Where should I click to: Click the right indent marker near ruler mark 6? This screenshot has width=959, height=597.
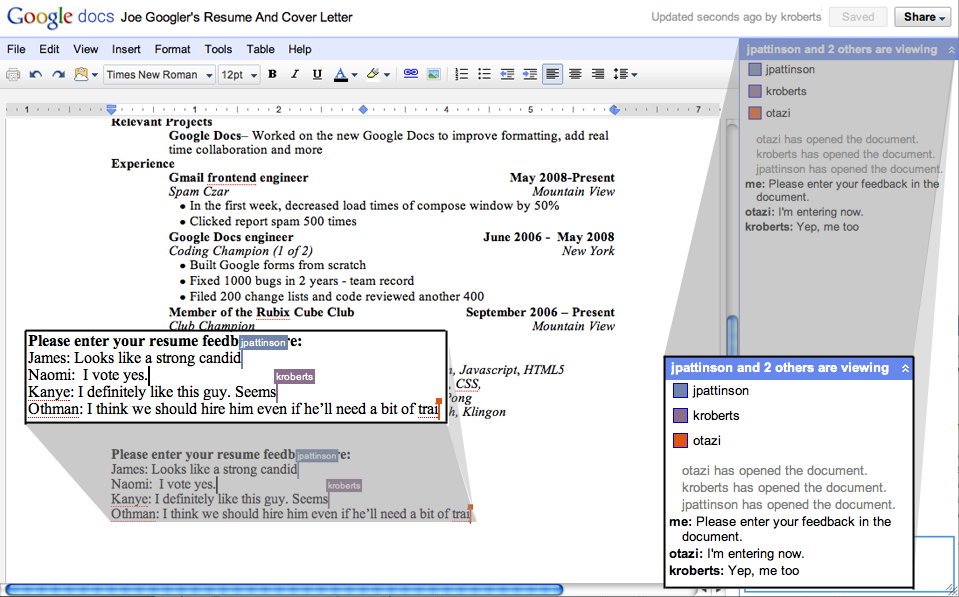[x=615, y=109]
